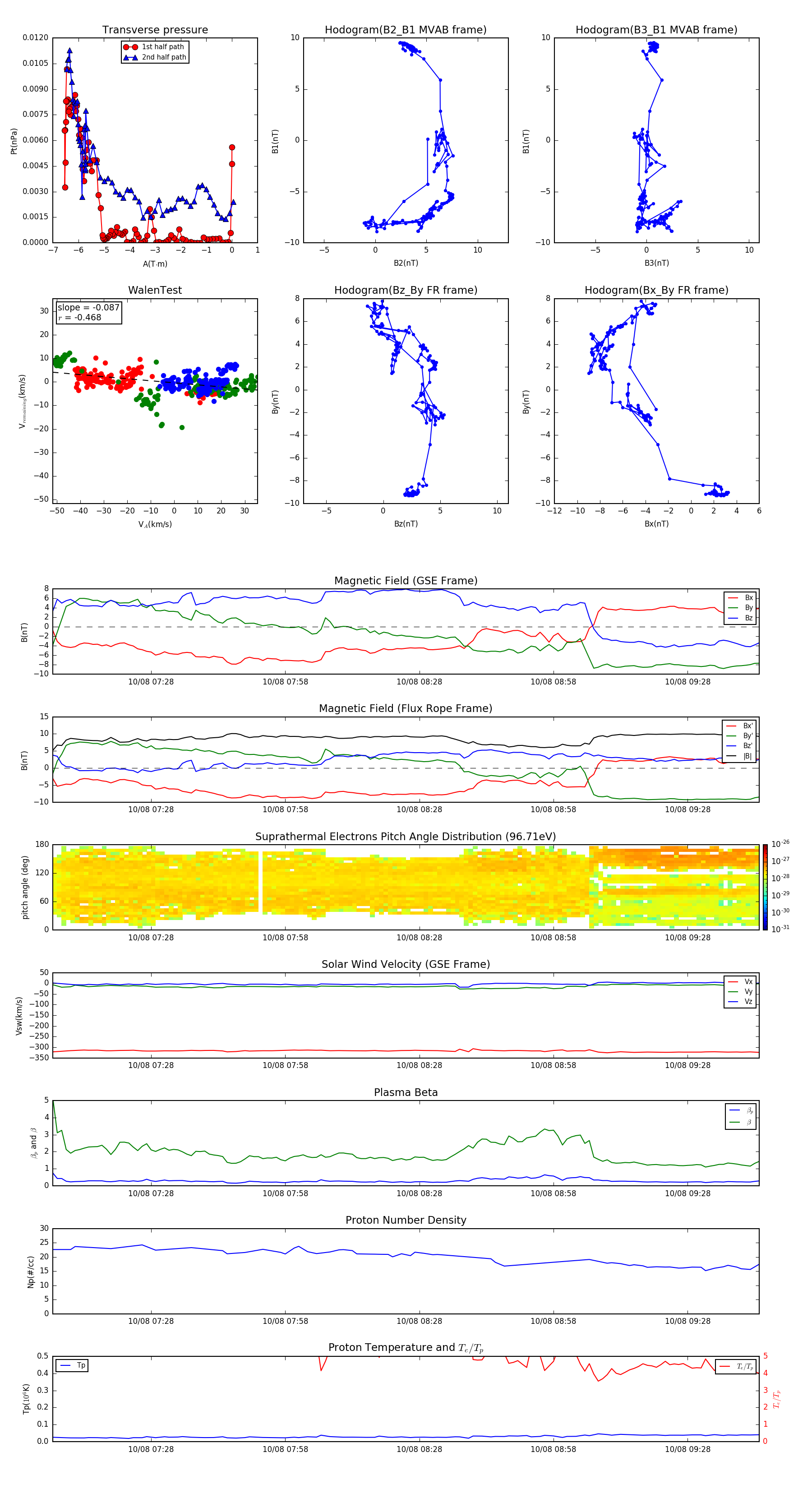812x1489 pixels.
Task: Select the "Bx'" entry in flux rope legend
Action: click(740, 726)
